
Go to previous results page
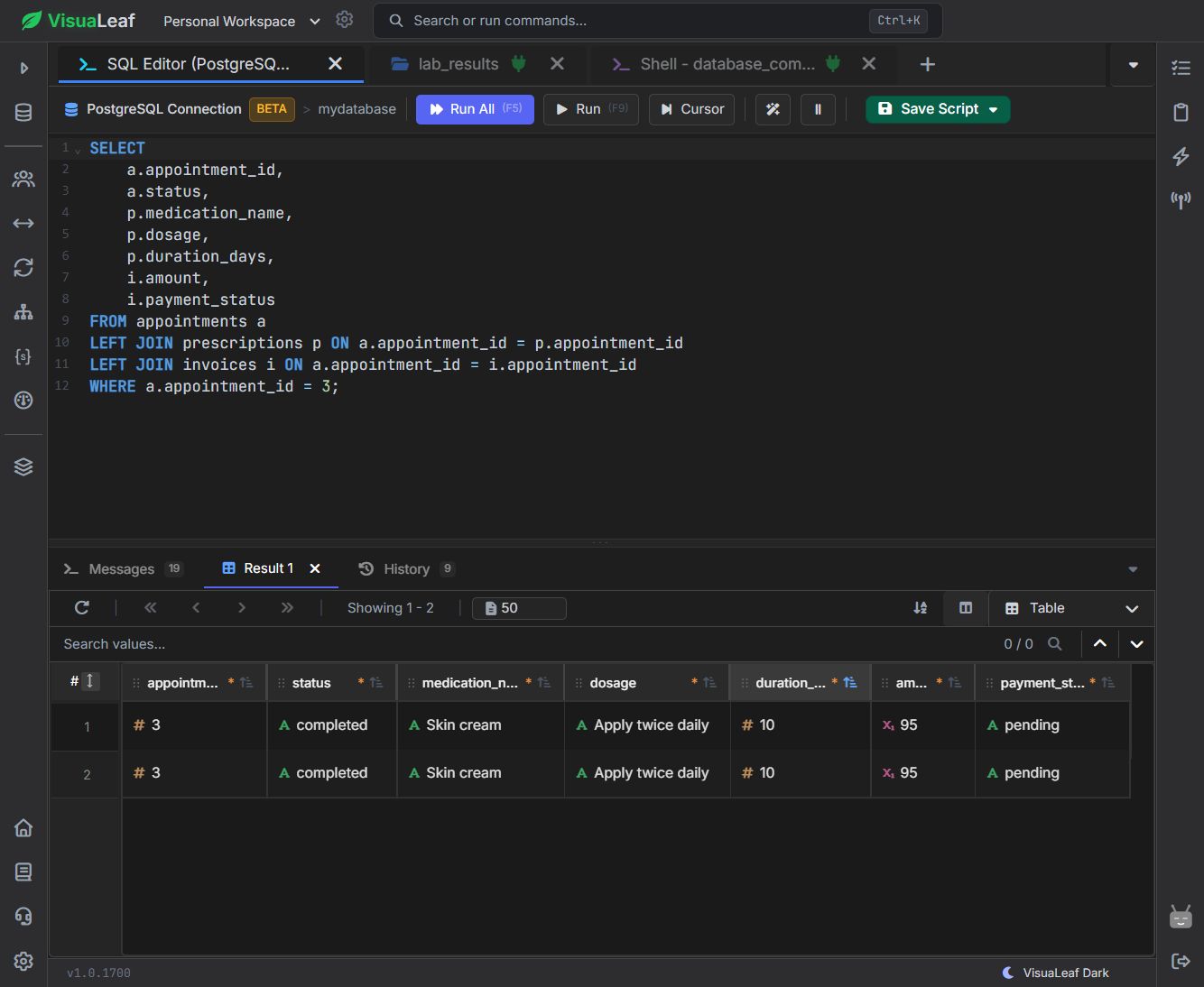(196, 608)
